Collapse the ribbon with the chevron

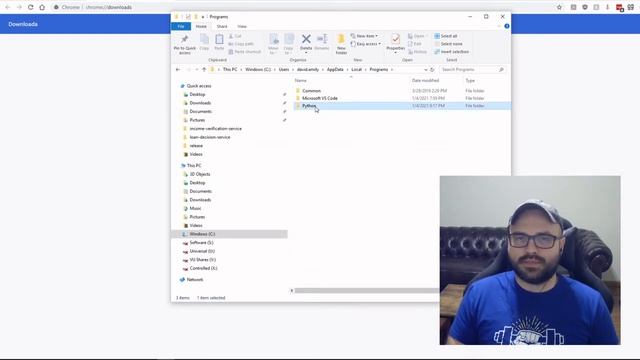(499, 26)
